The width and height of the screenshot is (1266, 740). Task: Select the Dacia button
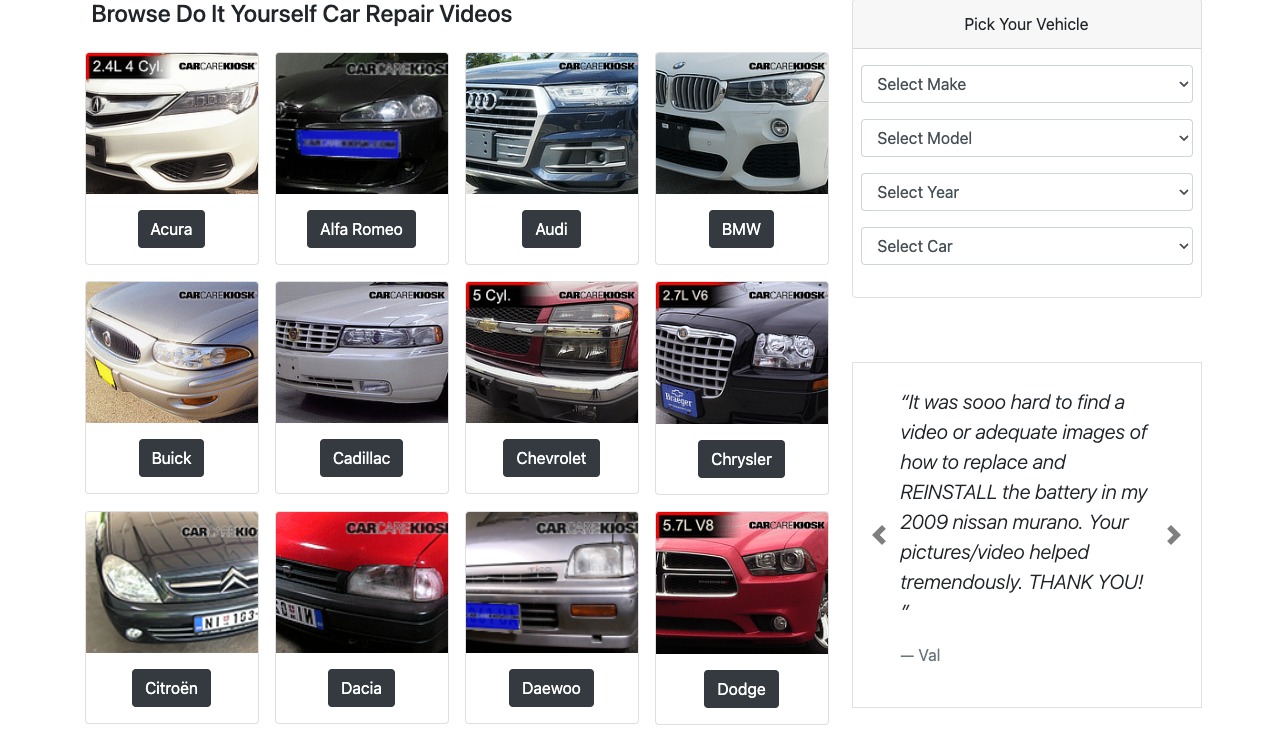tap(361, 688)
